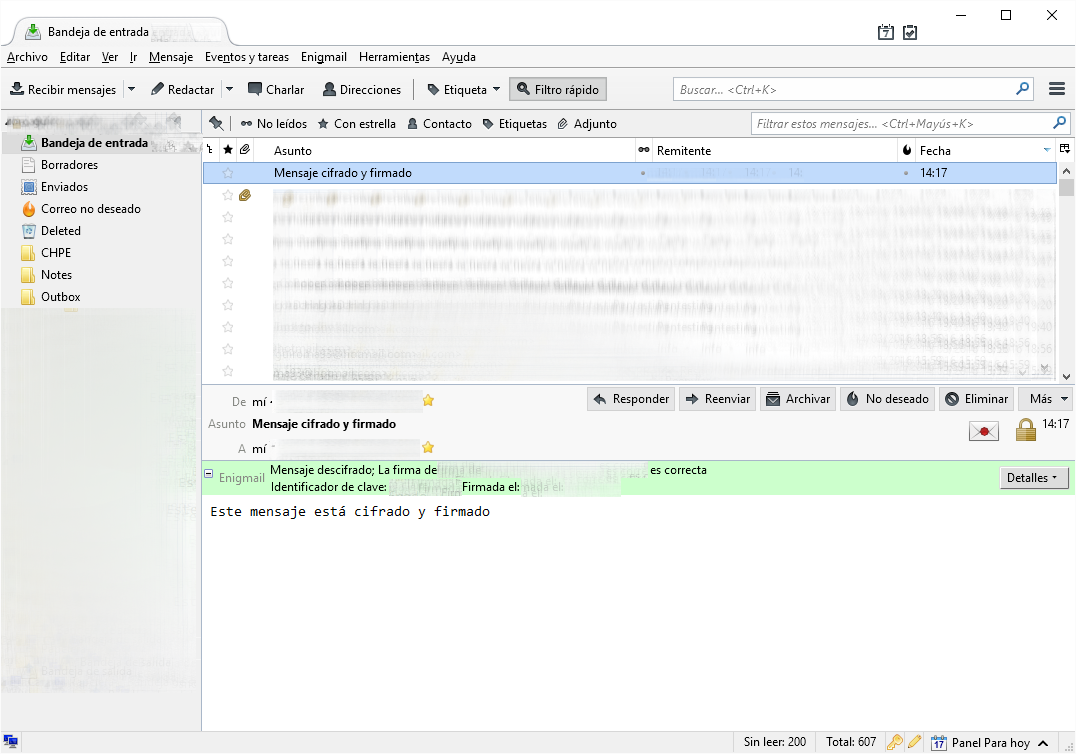Image resolution: width=1076 pixels, height=754 pixels.
Task: Click the Fecha column sort arrow
Action: tap(1046, 150)
